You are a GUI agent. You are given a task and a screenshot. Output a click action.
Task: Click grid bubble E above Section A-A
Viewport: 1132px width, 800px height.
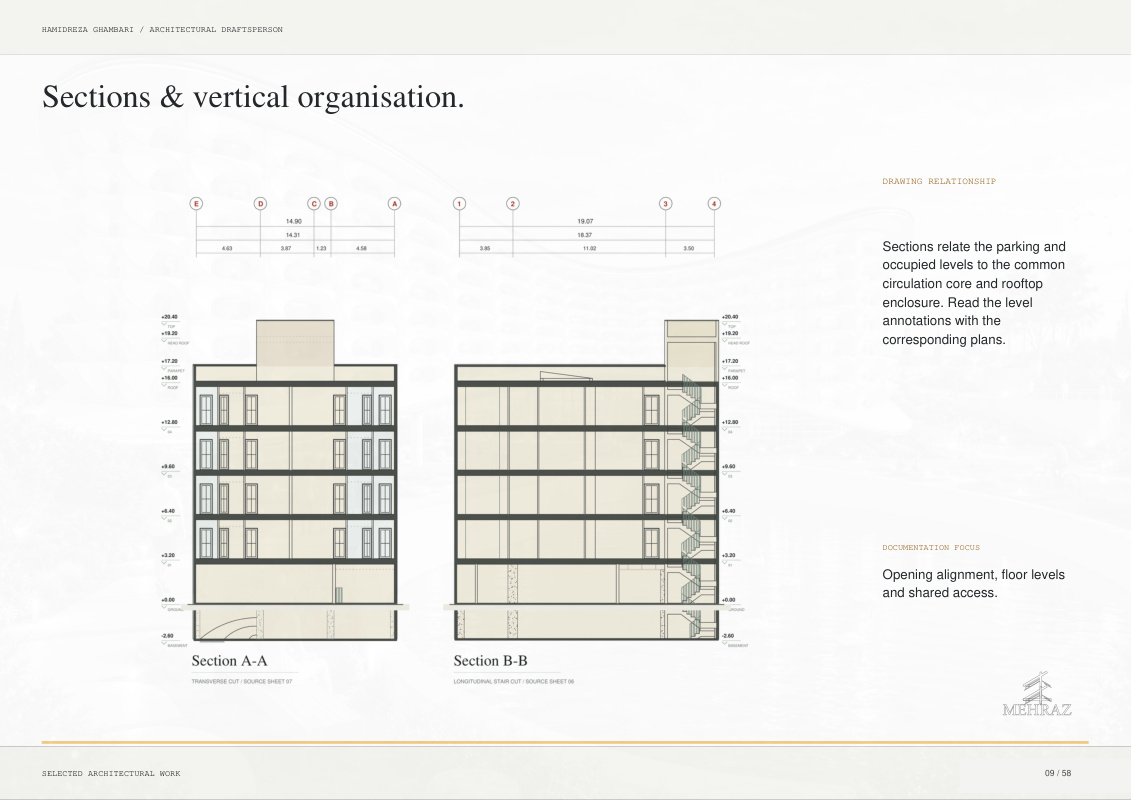[x=196, y=204]
